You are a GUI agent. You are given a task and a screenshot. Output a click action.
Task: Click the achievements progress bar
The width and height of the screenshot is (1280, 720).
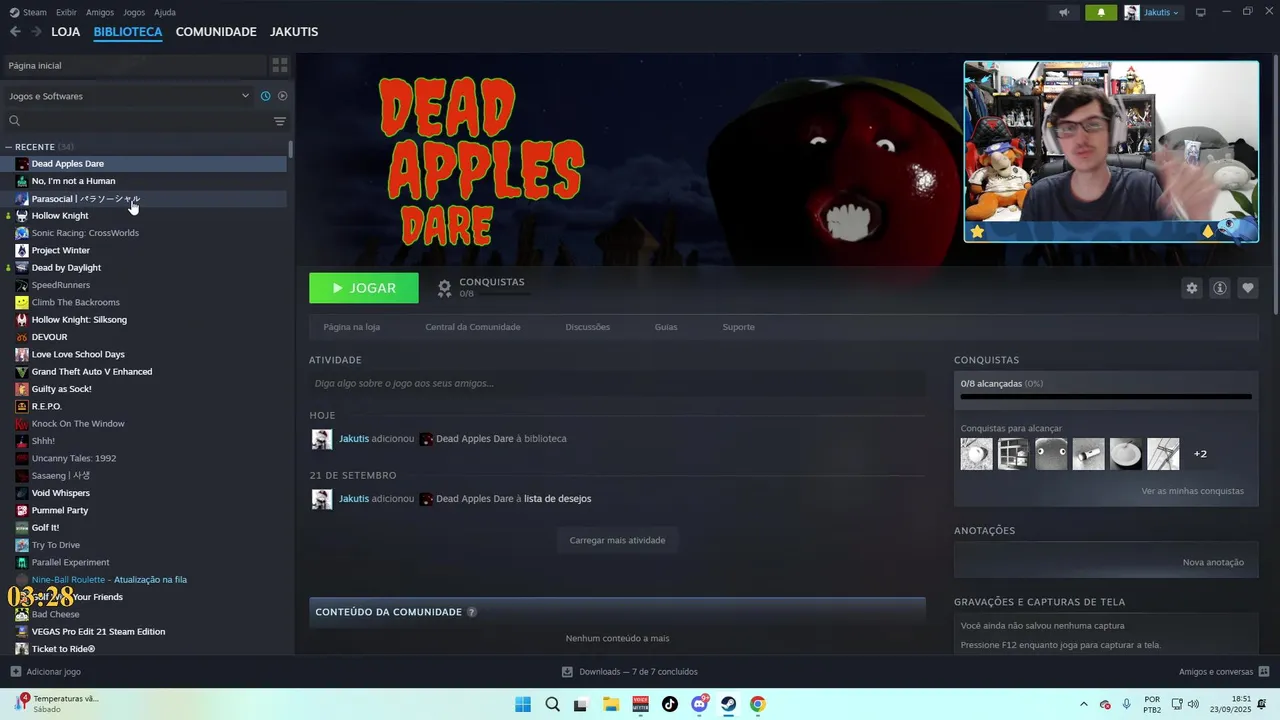pyautogui.click(x=1106, y=397)
